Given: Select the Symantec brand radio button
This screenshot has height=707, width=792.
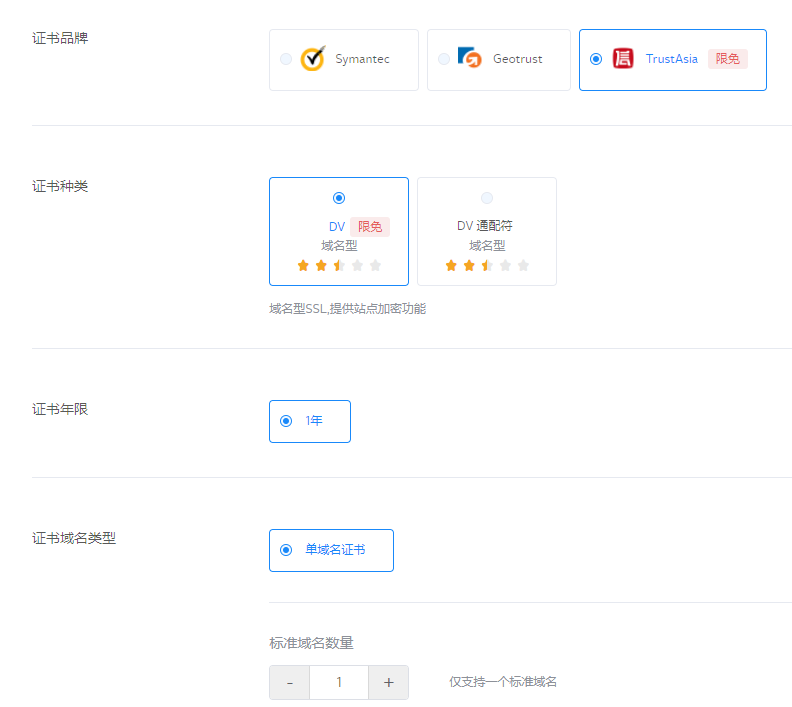Looking at the screenshot, I should (x=286, y=59).
